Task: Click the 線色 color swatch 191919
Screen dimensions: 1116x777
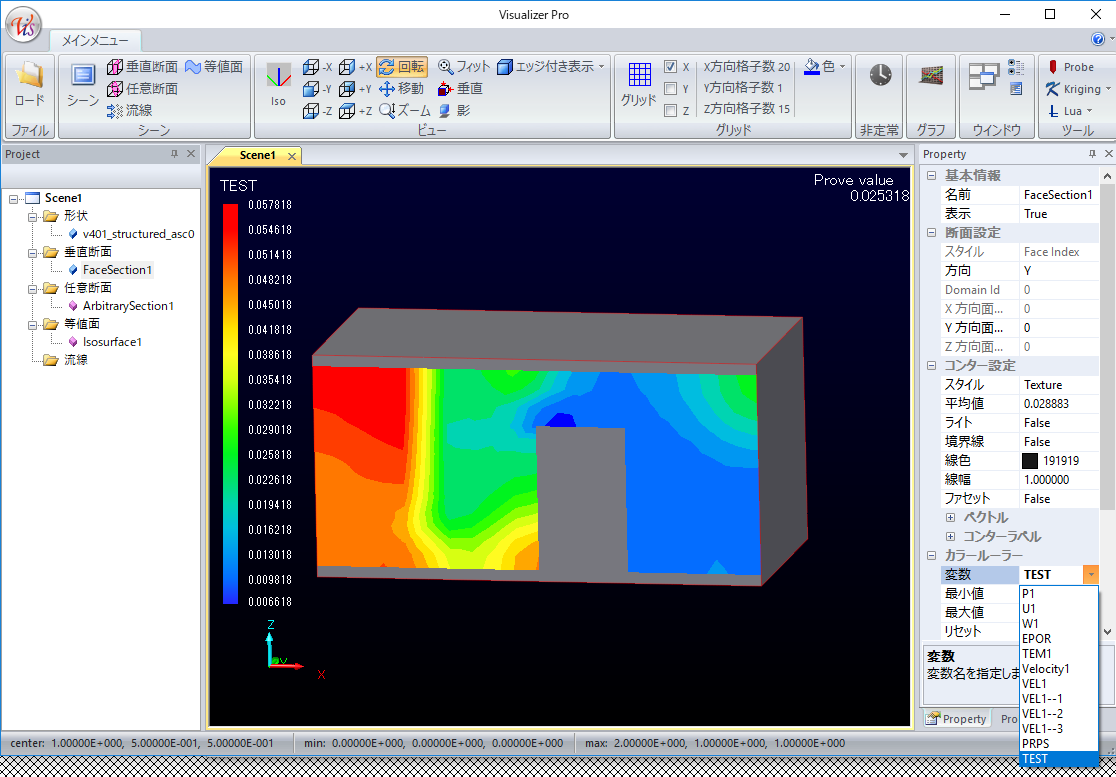Action: (x=1029, y=461)
